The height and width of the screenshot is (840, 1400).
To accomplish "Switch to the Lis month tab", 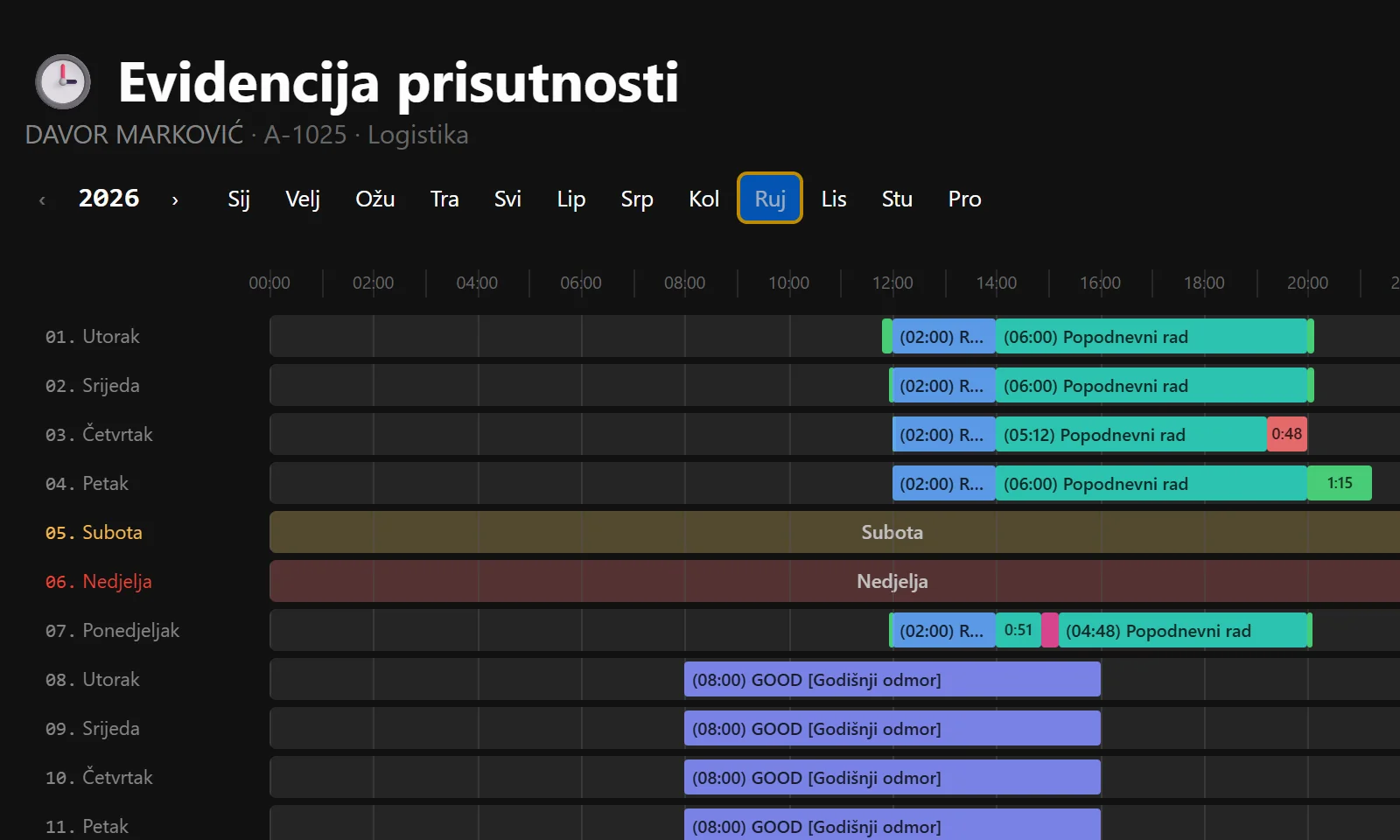I will [834, 199].
